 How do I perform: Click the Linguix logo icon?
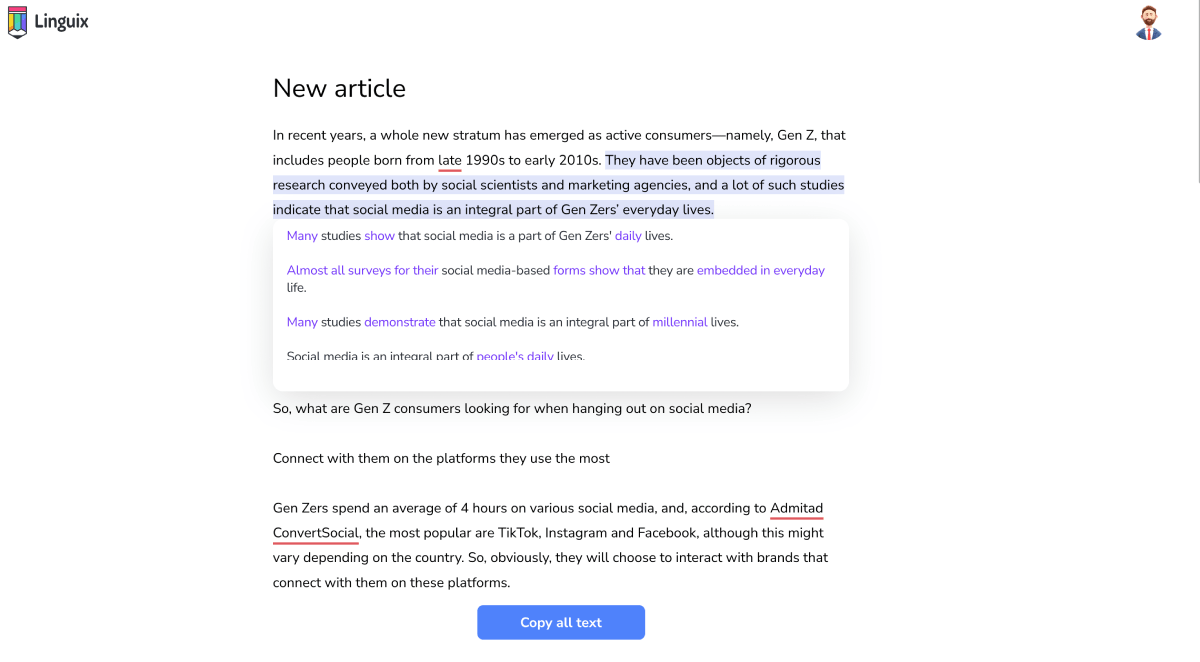17,21
